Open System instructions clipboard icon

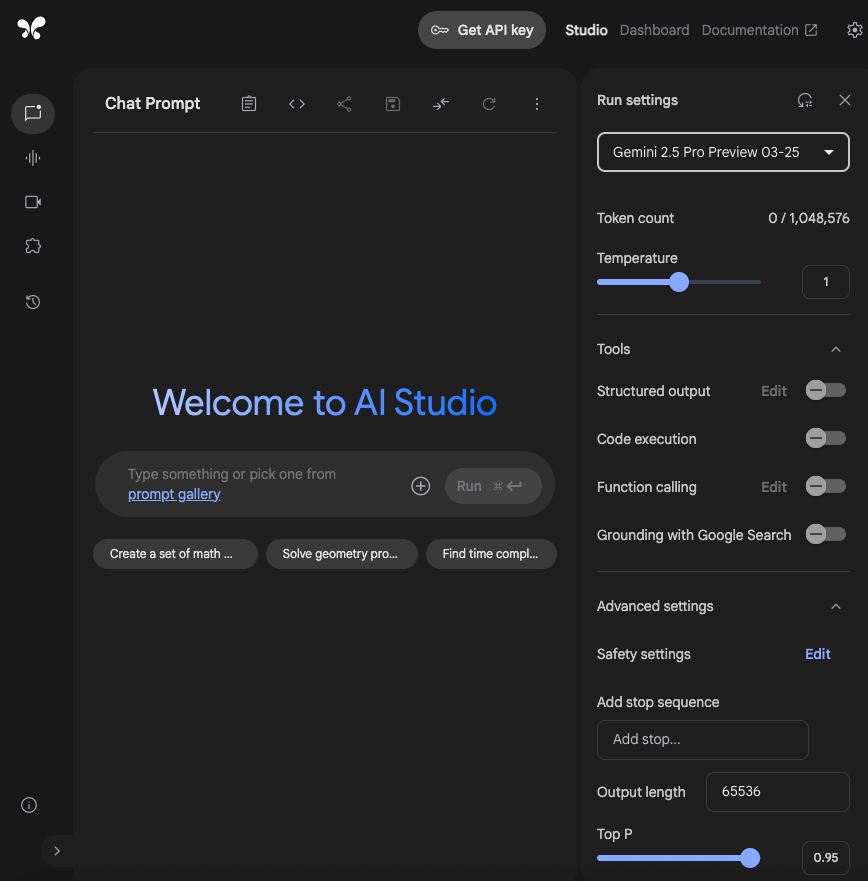tap(249, 104)
